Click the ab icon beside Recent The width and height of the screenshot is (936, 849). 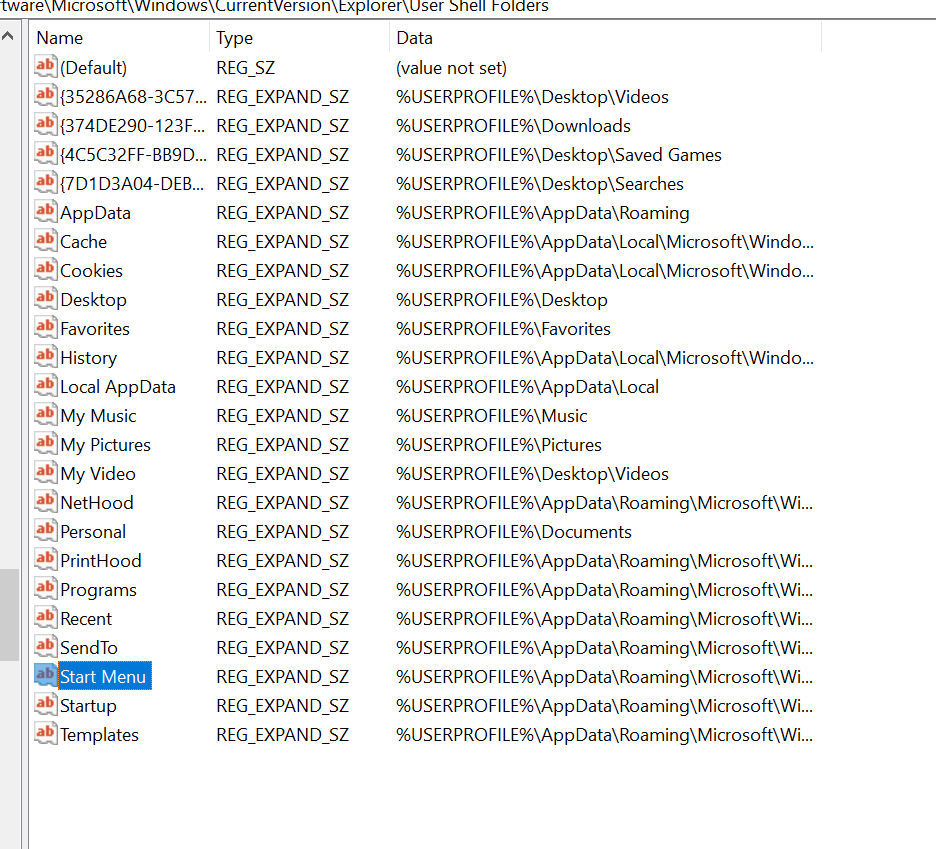pyautogui.click(x=45, y=617)
